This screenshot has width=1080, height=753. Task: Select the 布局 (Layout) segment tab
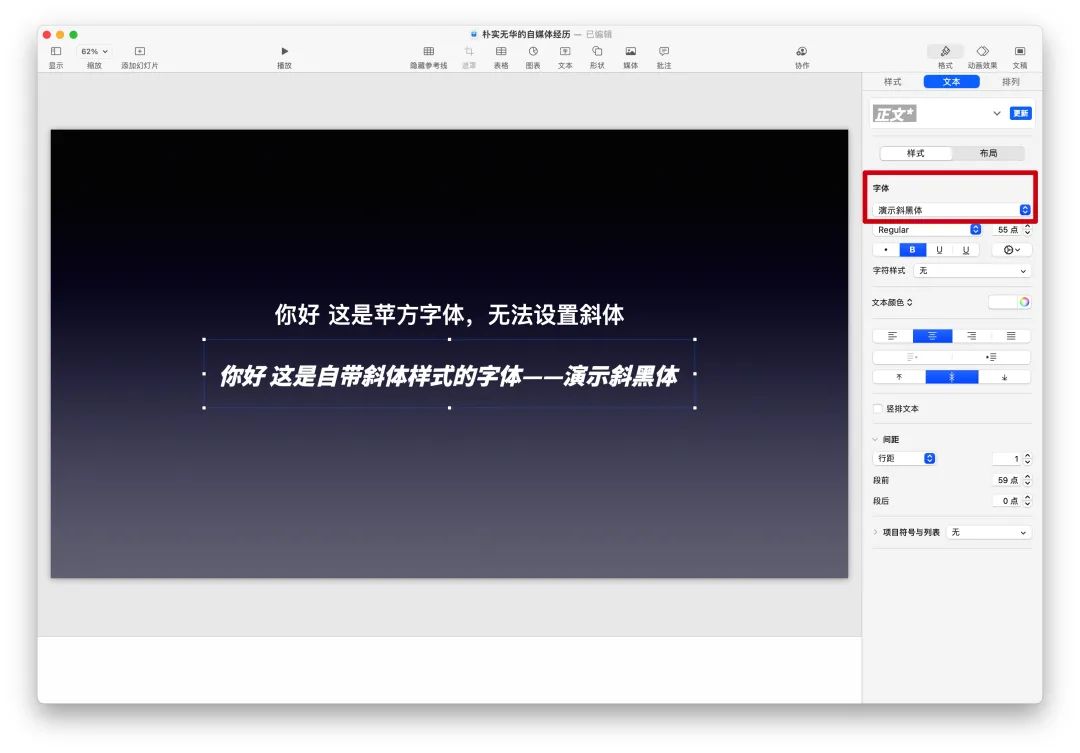coord(988,153)
